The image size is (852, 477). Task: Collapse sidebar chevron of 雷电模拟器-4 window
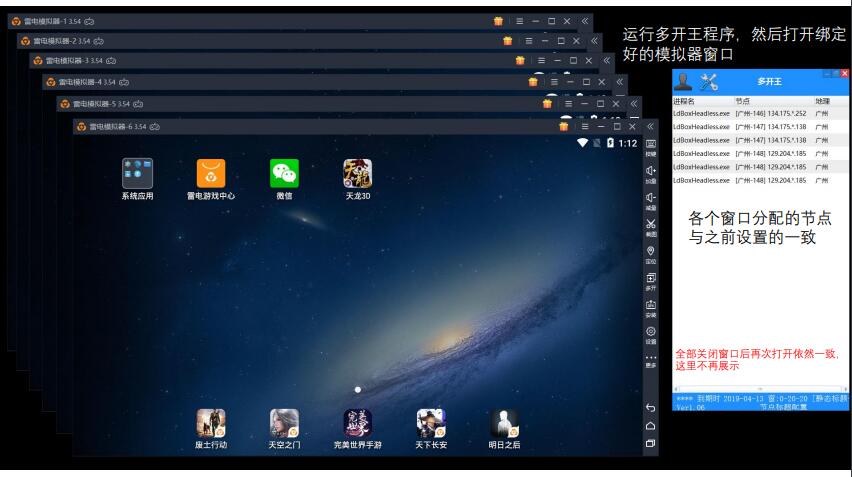point(619,82)
